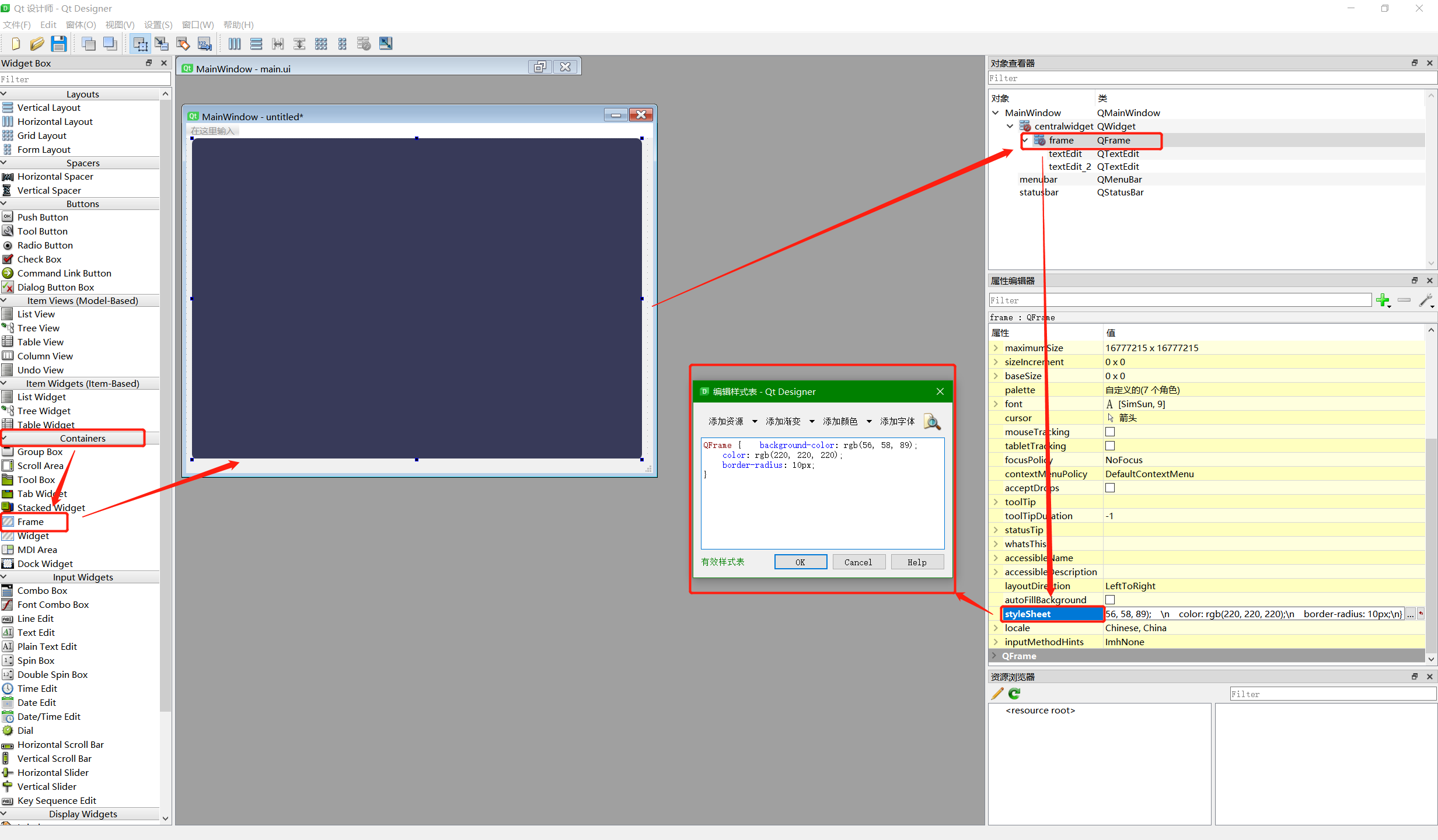Check the autoFillBackground property checkbox
Screen dimensions: 1438x840
pyautogui.click(x=1110, y=600)
